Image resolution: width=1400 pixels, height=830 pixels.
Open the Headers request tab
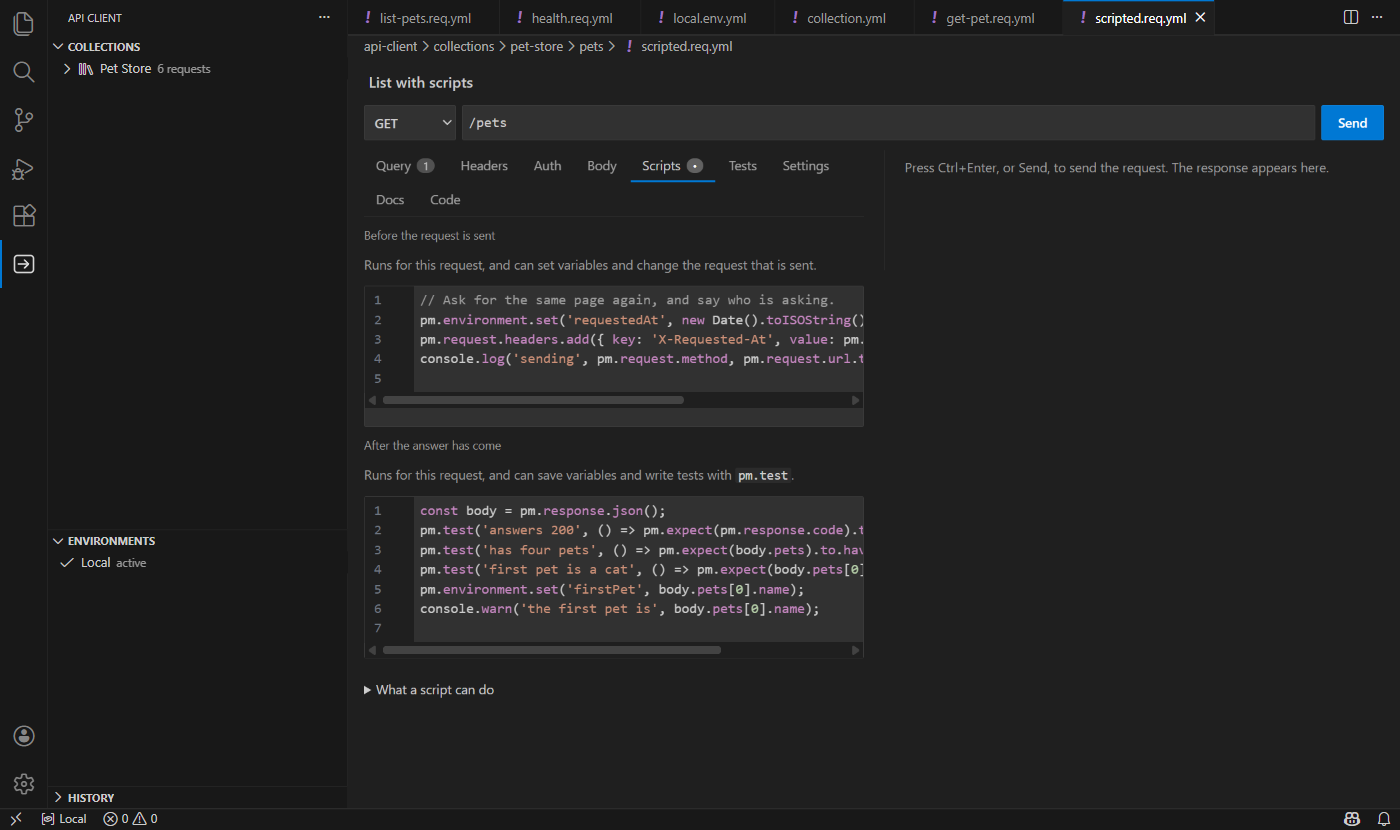click(484, 166)
